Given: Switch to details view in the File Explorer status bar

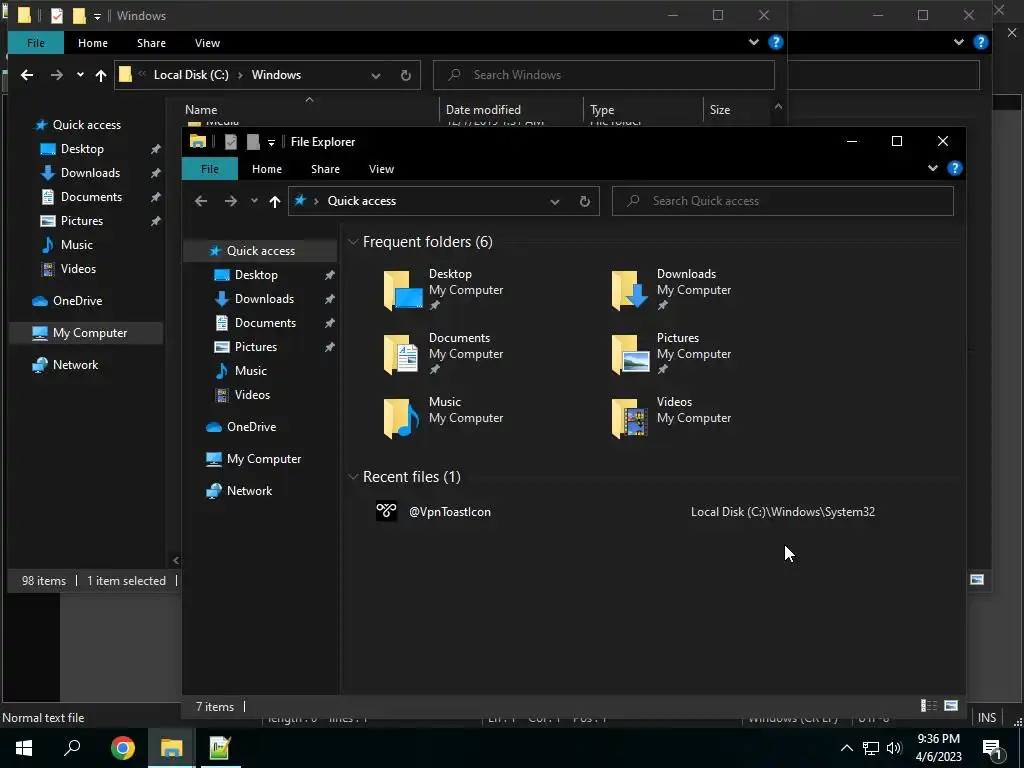Looking at the screenshot, I should pos(929,705).
